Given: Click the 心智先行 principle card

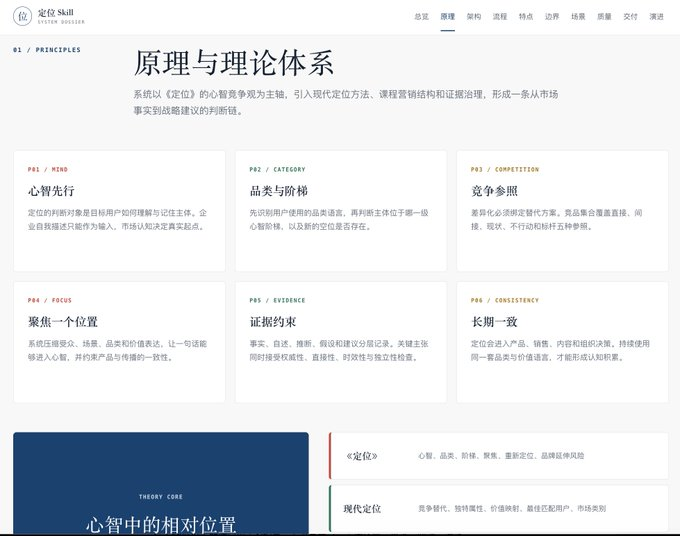Looking at the screenshot, I should pyautogui.click(x=119, y=211).
